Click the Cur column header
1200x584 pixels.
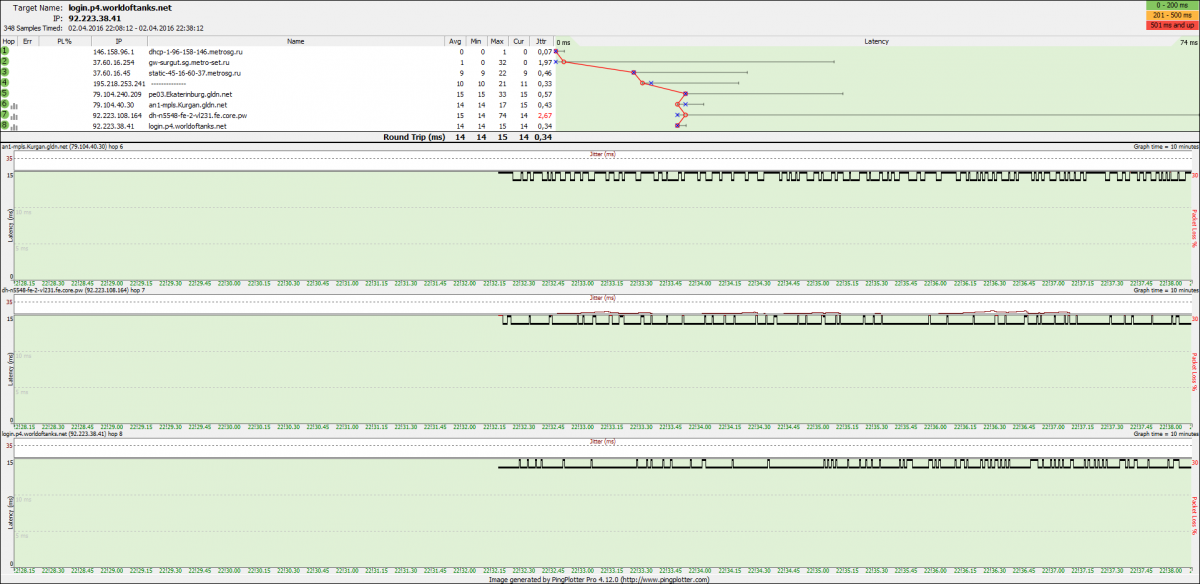pyautogui.click(x=519, y=41)
